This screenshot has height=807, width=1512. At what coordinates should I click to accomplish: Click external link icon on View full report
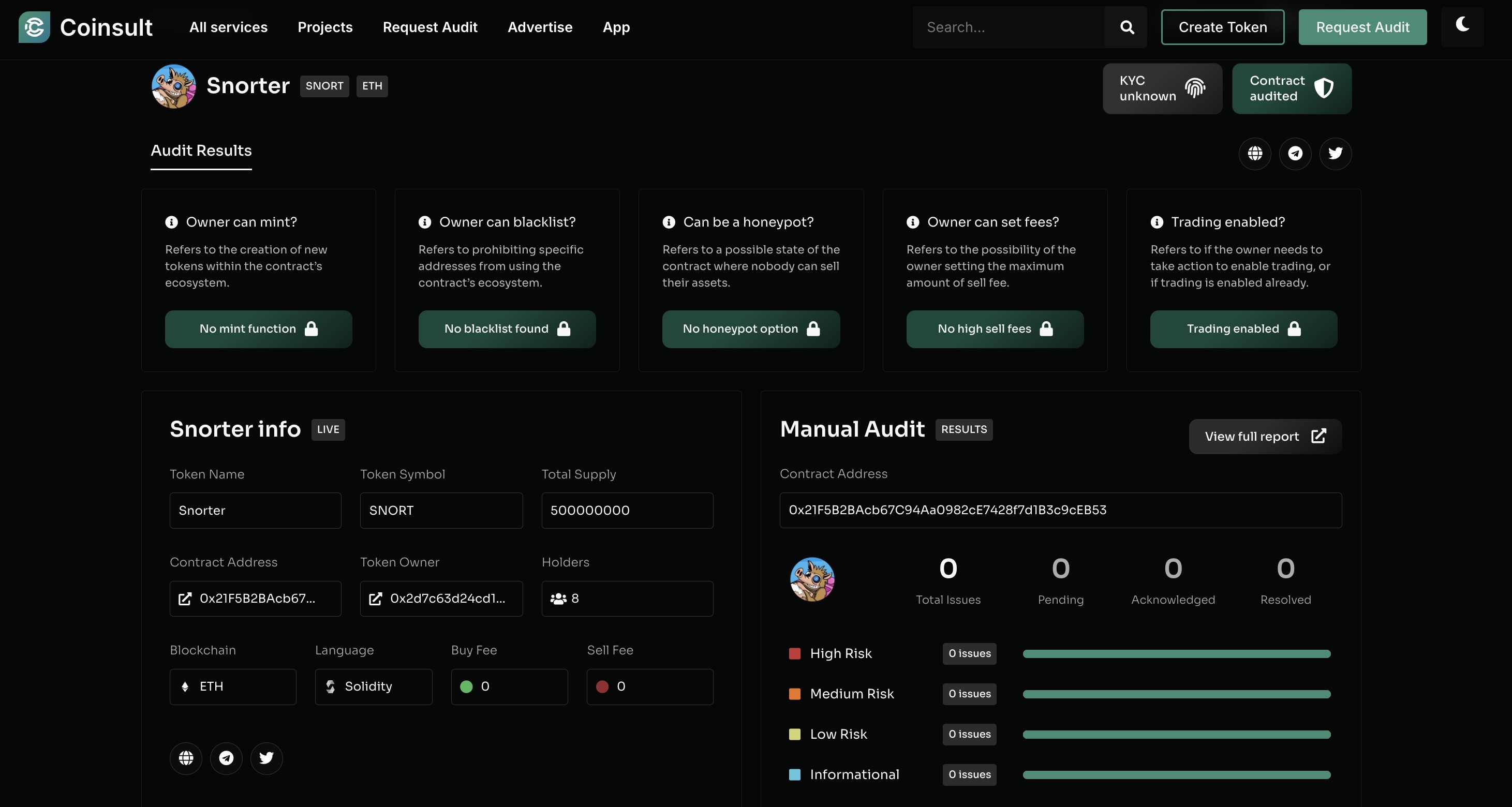point(1318,436)
